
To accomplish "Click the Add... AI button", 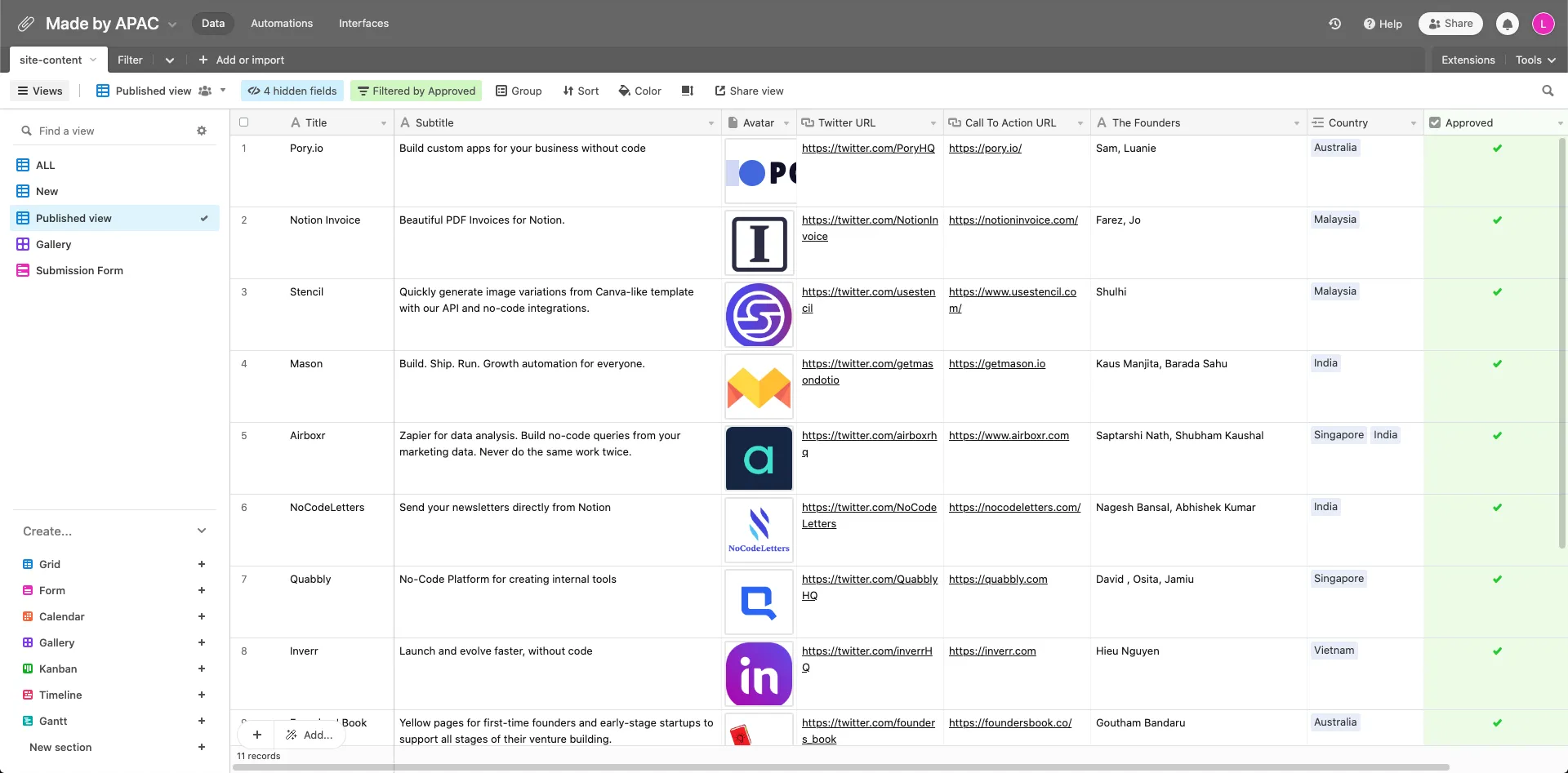I will [x=310, y=735].
